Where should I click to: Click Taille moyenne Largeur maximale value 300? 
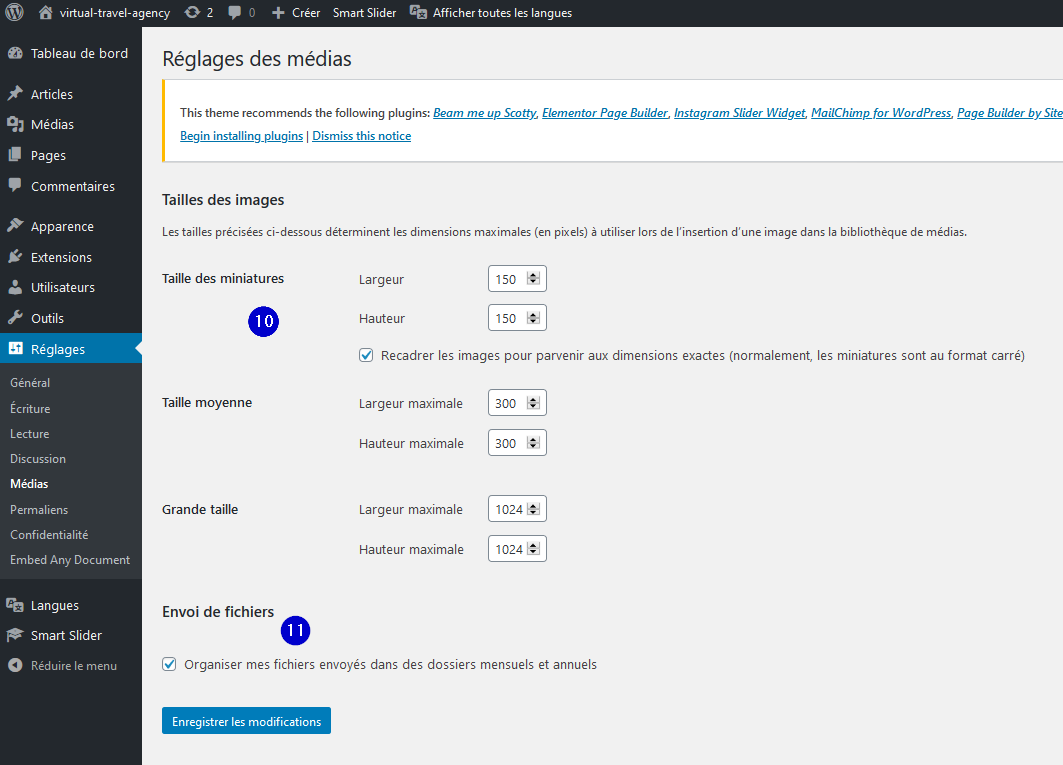tap(506, 403)
